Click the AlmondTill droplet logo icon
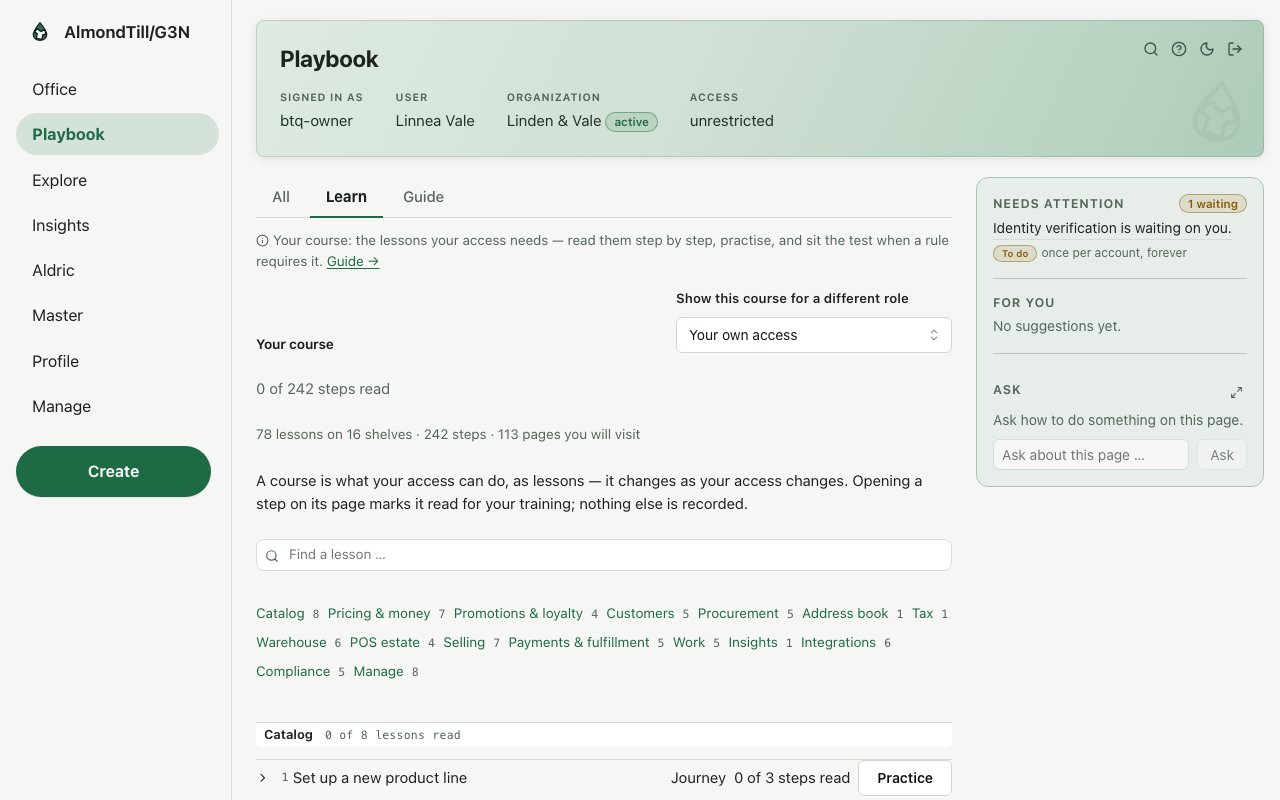Viewport: 1280px width, 800px height. (x=40, y=32)
